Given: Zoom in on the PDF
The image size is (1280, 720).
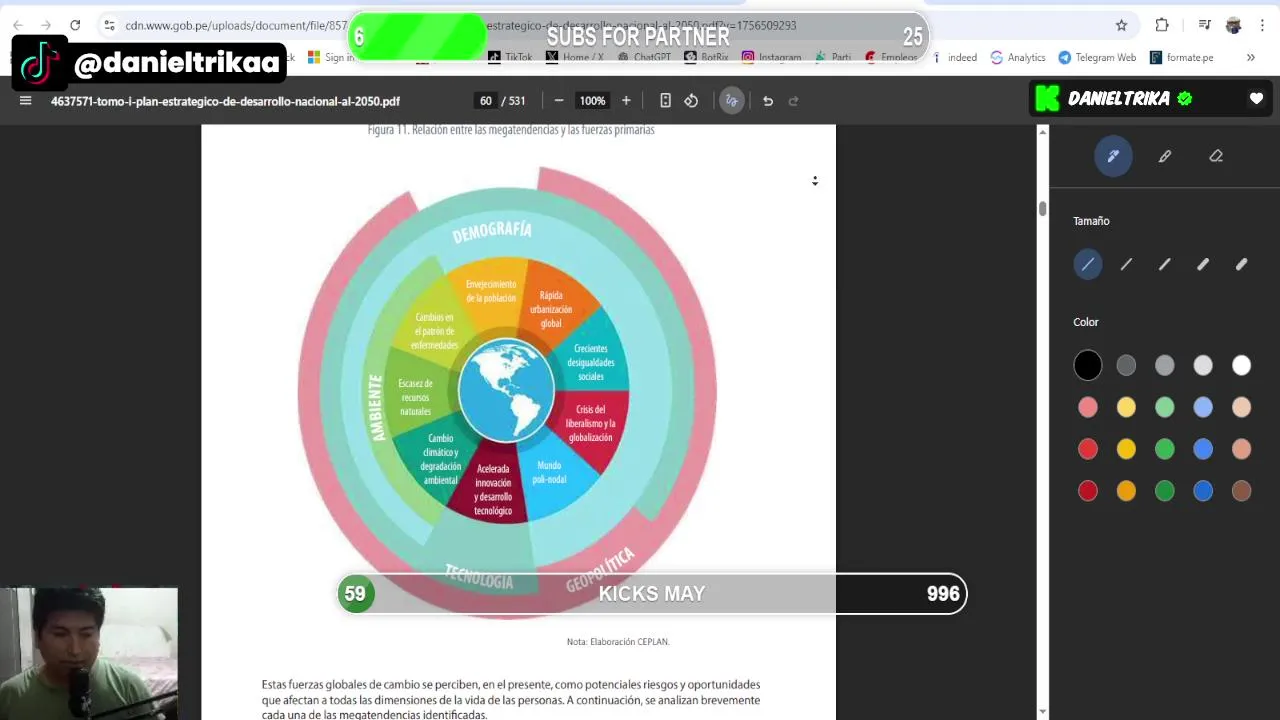Looking at the screenshot, I should pos(626,100).
